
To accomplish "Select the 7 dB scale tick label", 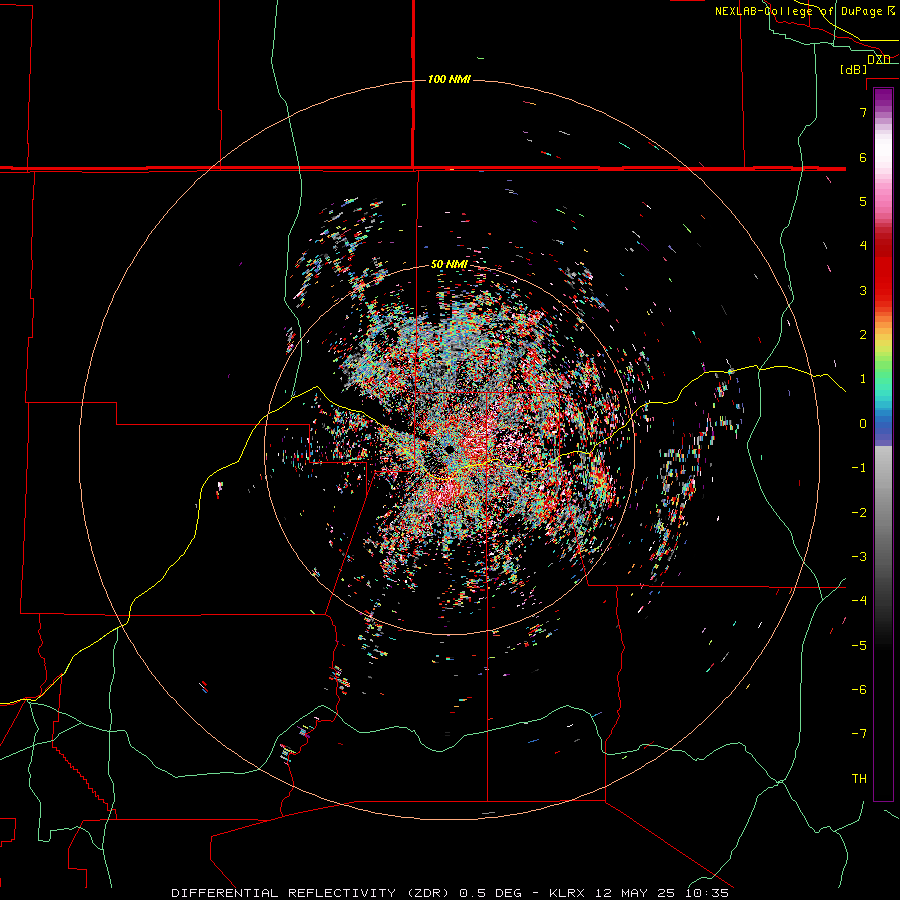I will [x=863, y=112].
